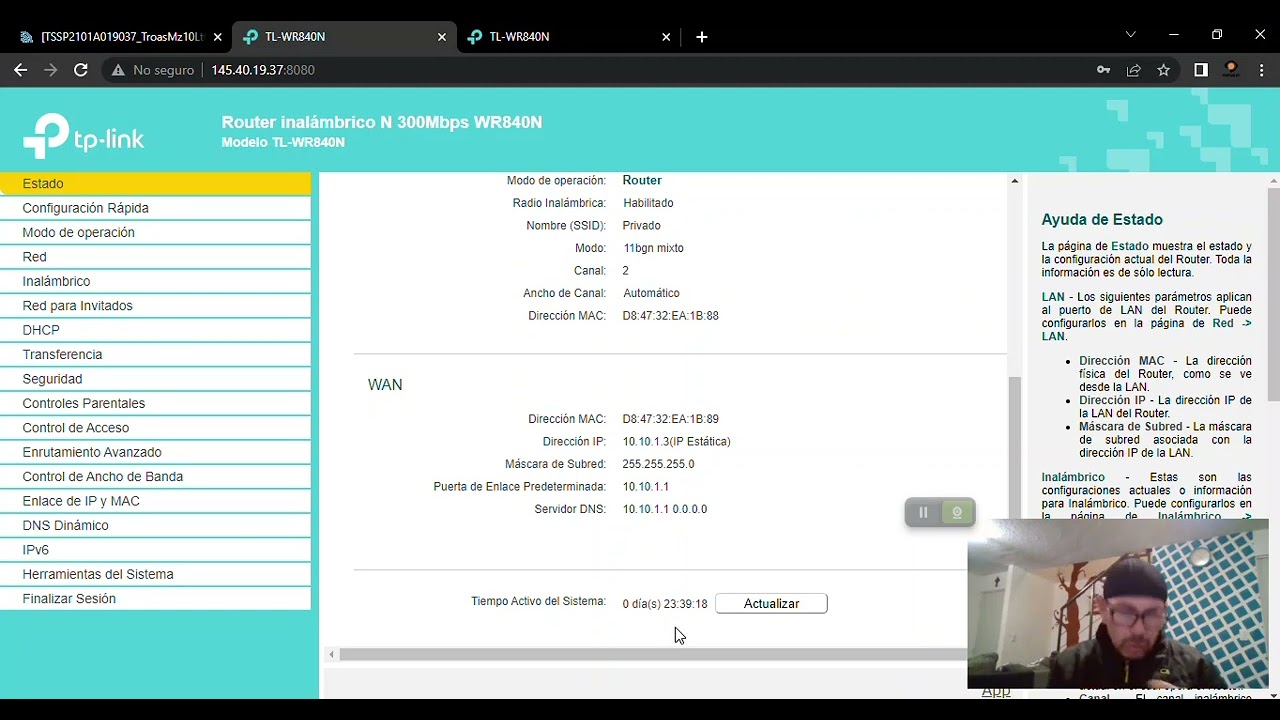The height and width of the screenshot is (720, 1280).
Task: Click the content pane scroll-up arrow
Action: (1014, 181)
